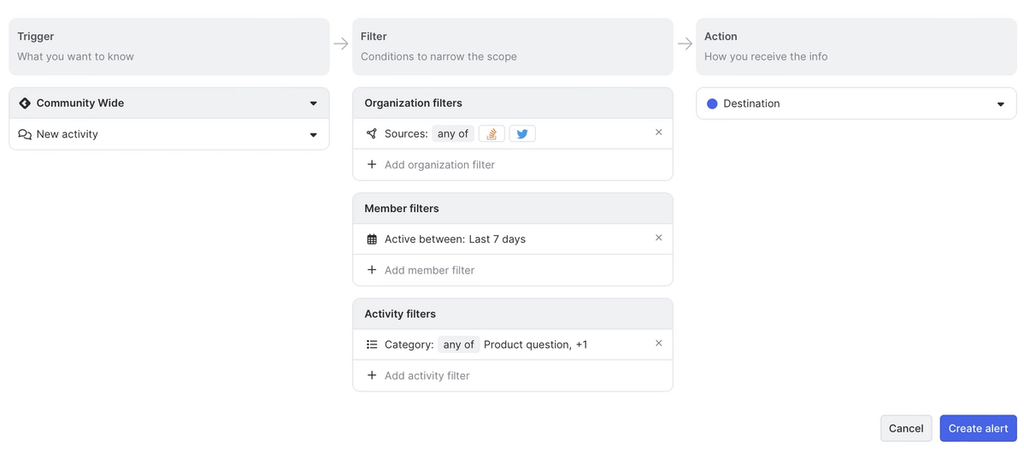
Task: Expand the New activity dropdown
Action: pyautogui.click(x=313, y=135)
